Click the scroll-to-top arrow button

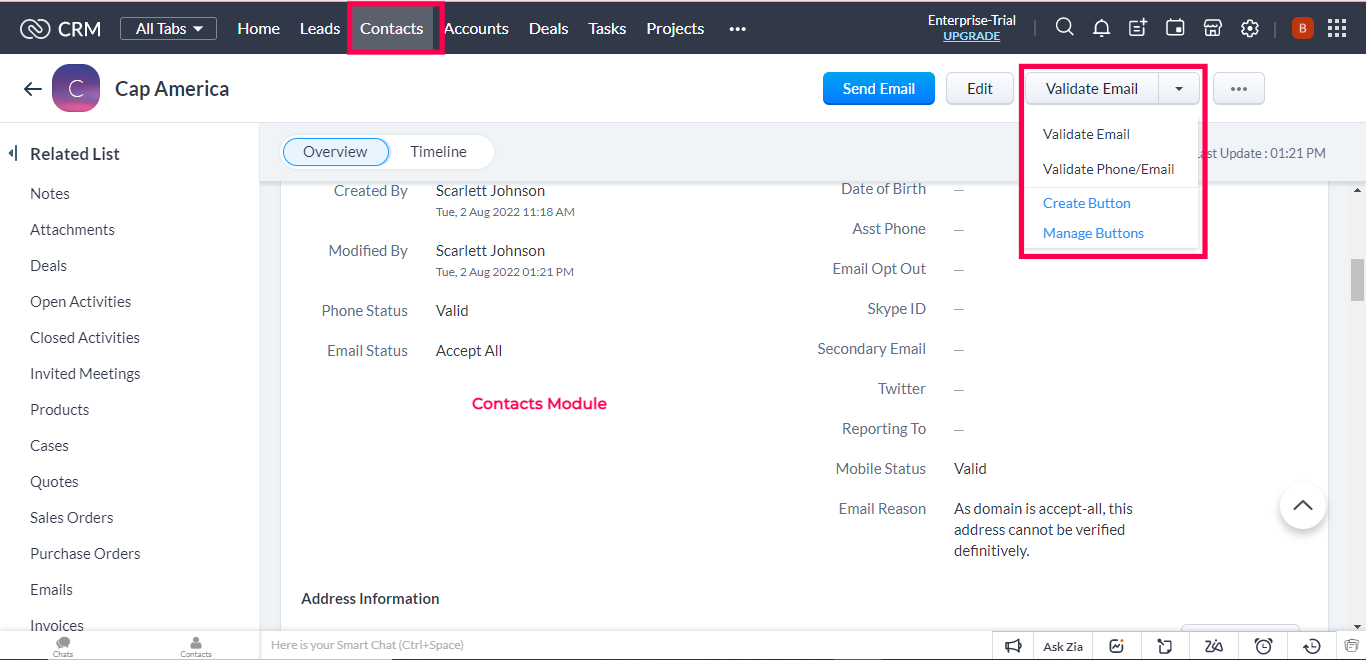click(1303, 506)
